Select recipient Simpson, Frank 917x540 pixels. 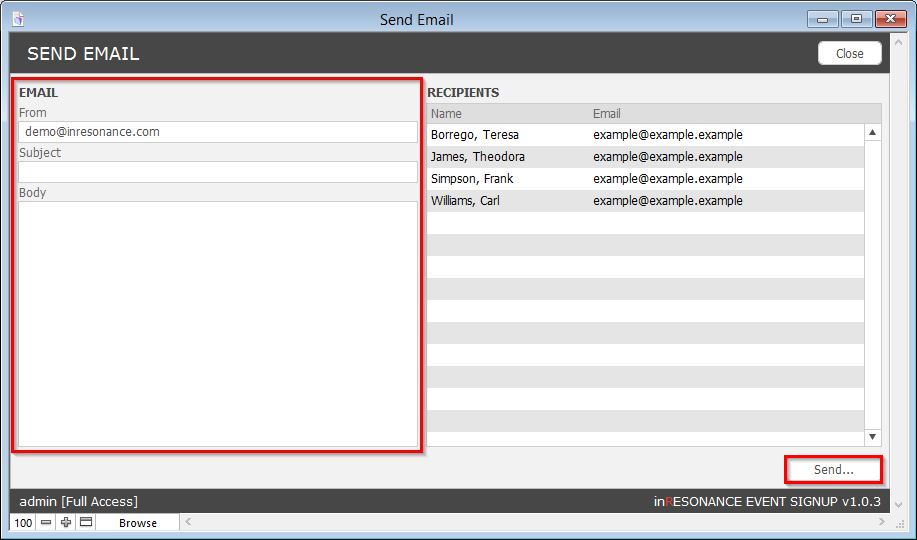click(x=472, y=179)
